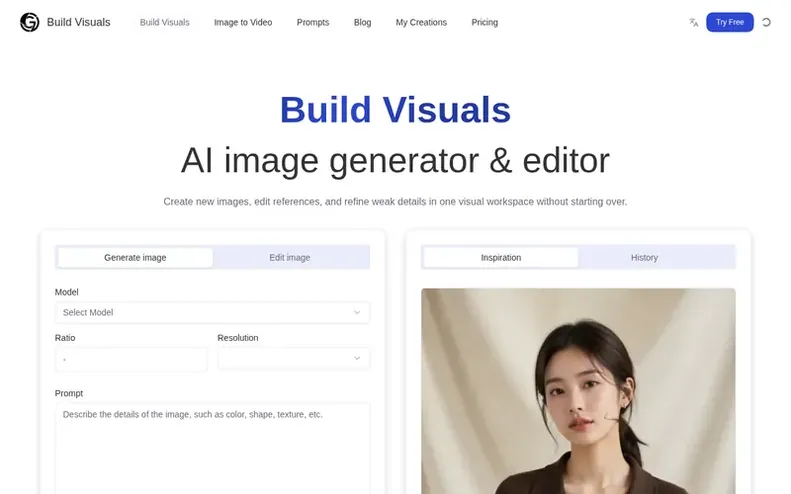This screenshot has height=494, width=791.
Task: Click the Prompt label
Action: (69, 393)
